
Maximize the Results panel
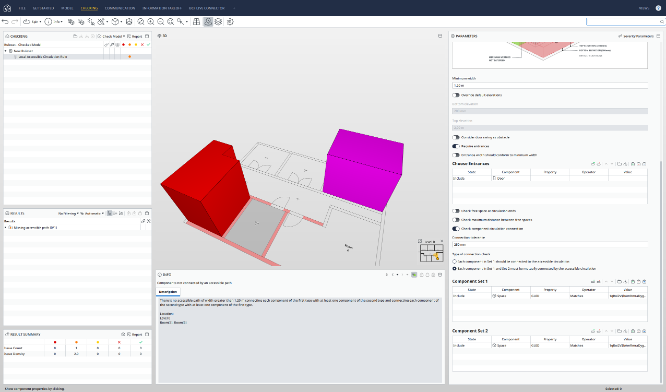pos(147,213)
